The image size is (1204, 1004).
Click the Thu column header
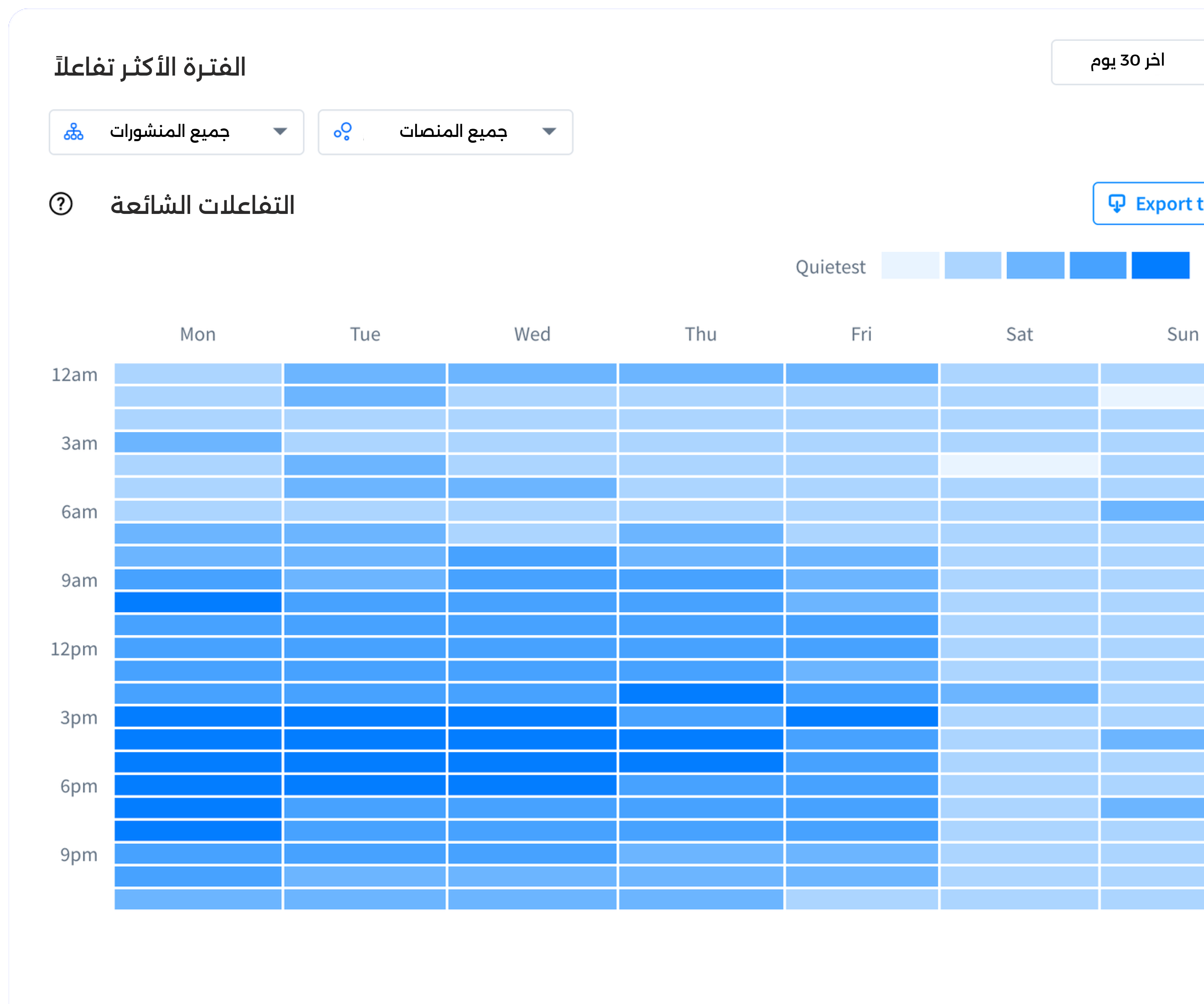(x=701, y=334)
